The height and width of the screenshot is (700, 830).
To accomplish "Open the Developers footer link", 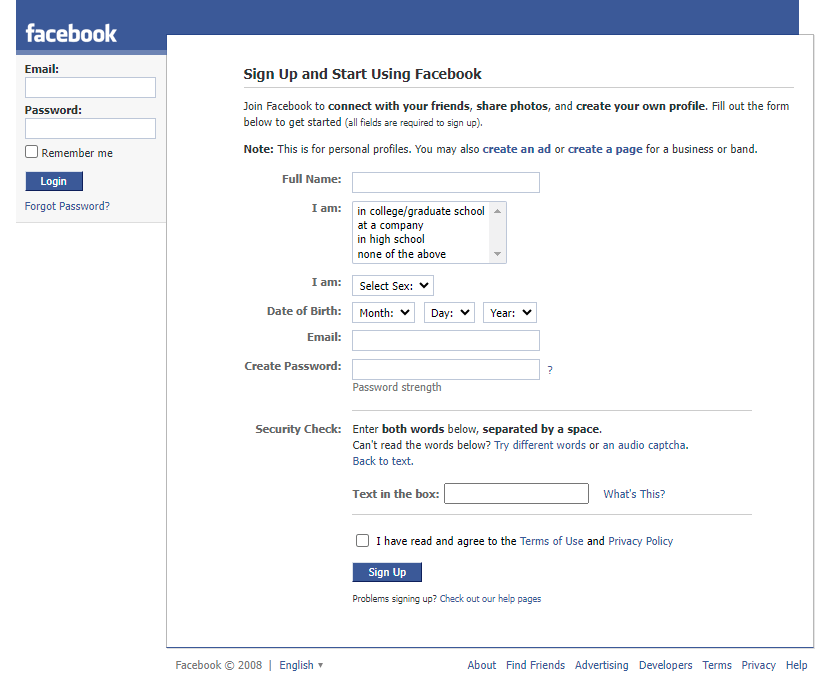I will 665,665.
